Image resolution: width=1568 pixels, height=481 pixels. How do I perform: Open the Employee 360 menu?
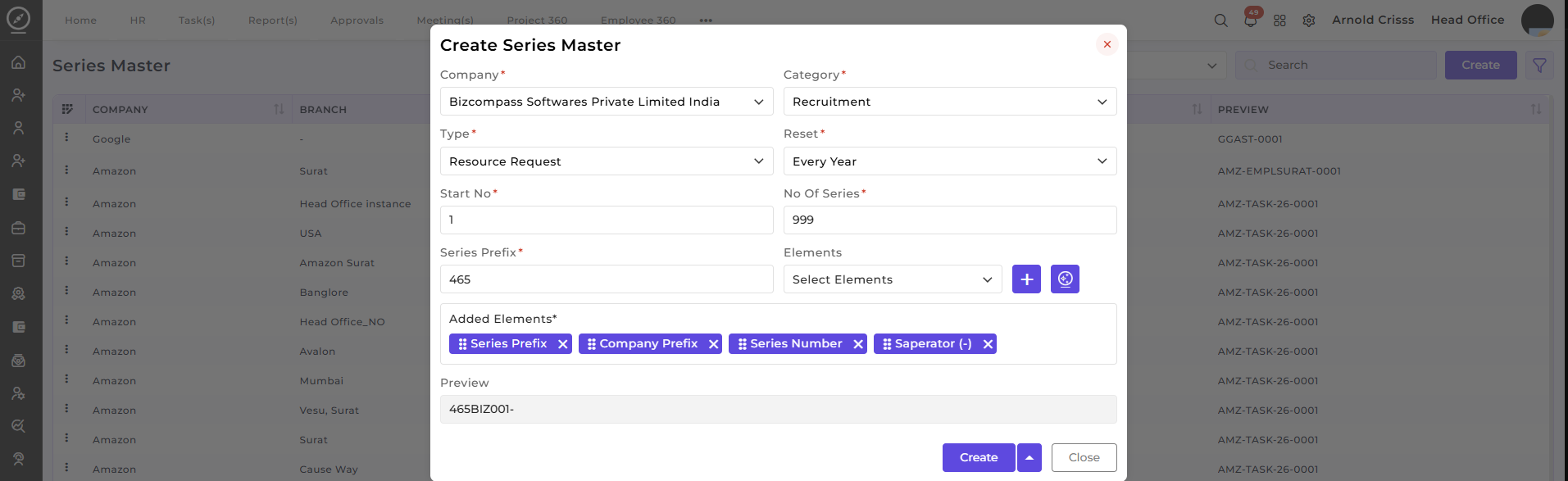(638, 20)
